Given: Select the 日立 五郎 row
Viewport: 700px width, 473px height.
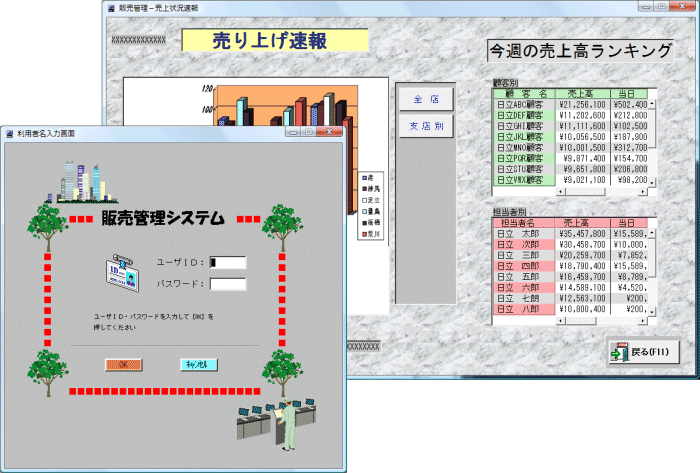Looking at the screenshot, I should click(571, 277).
